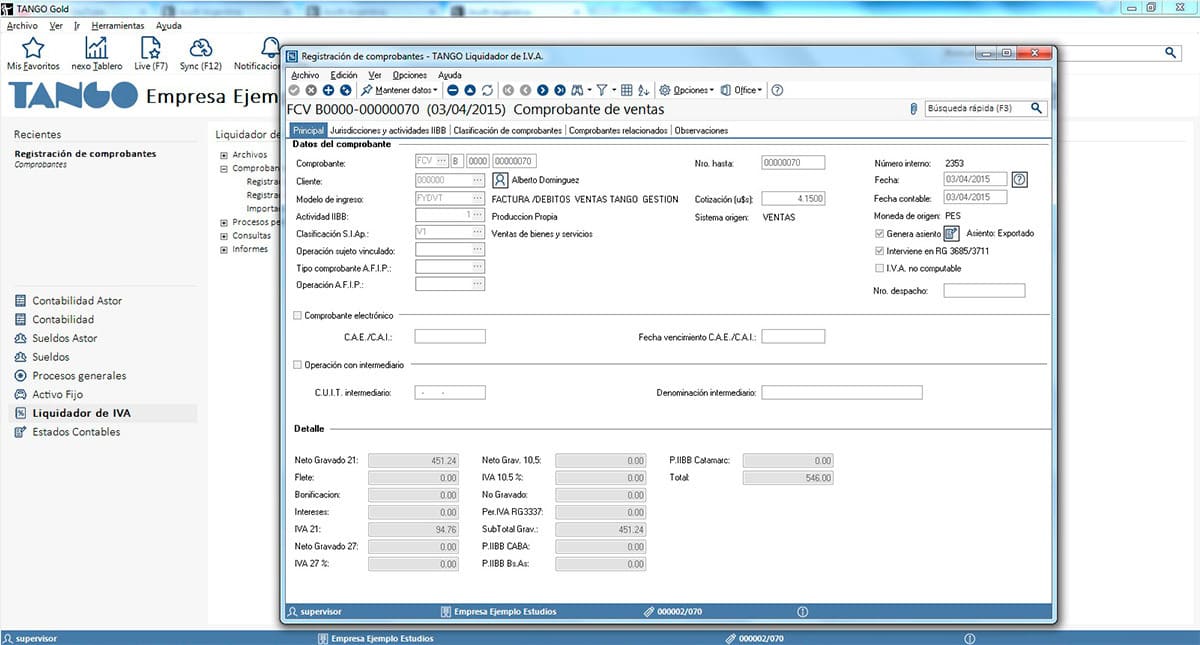Open Edición menu in registration window

point(343,75)
